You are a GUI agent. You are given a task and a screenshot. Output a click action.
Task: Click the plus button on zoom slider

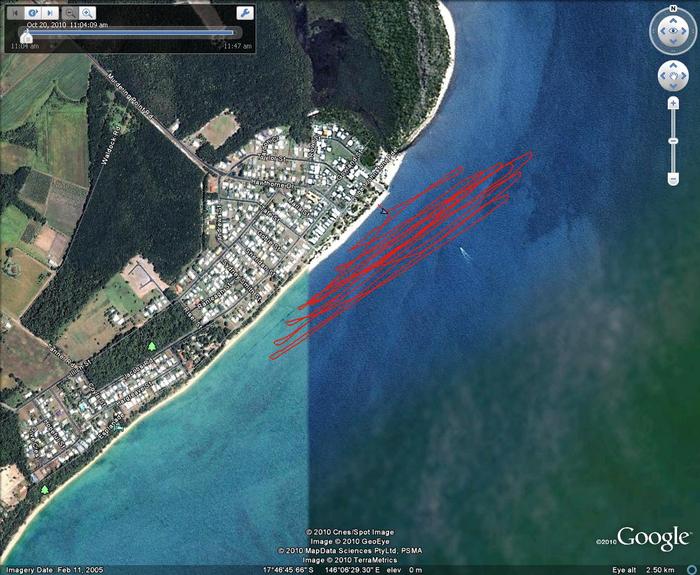tap(672, 105)
